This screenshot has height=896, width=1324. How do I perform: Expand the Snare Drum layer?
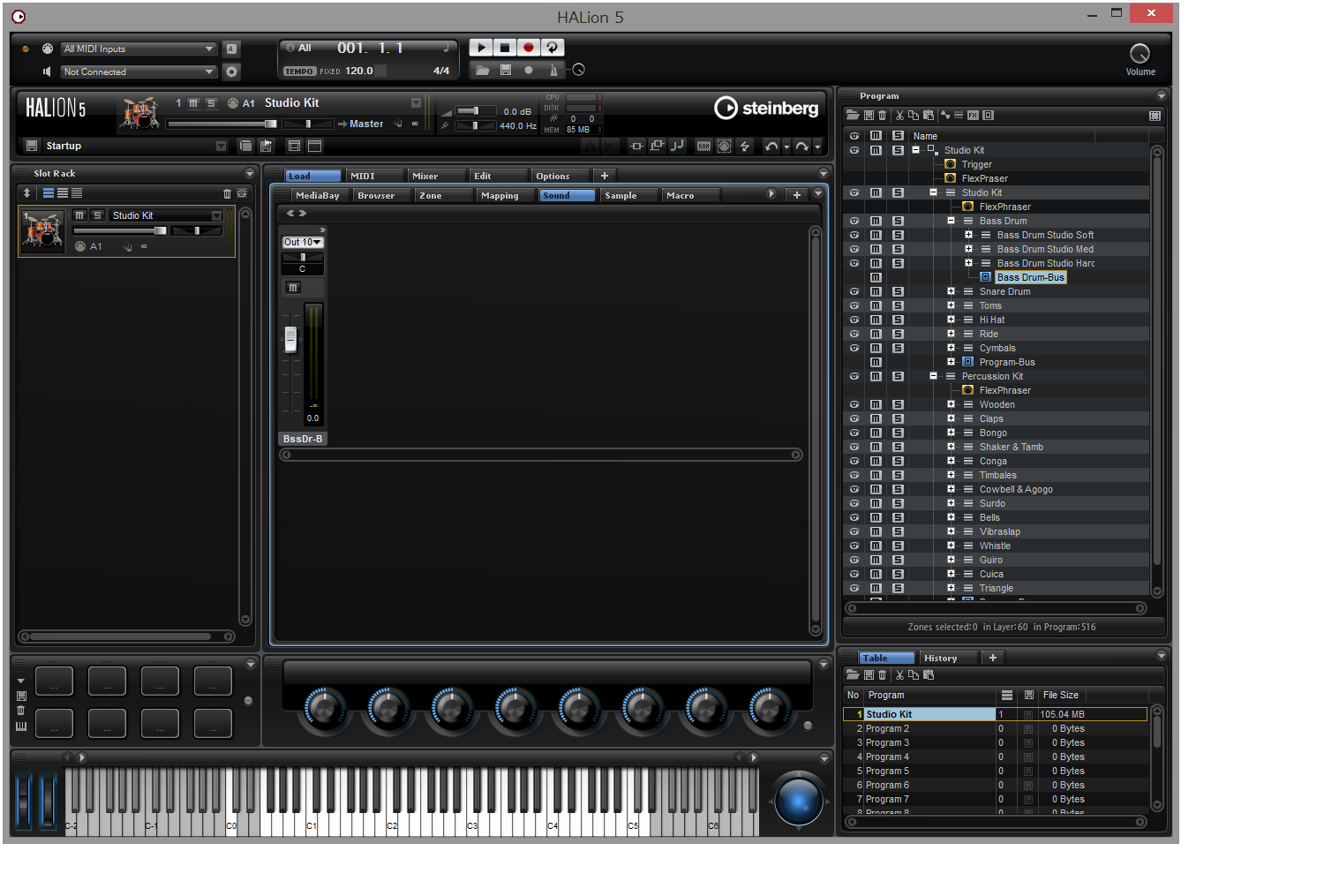tap(951, 291)
